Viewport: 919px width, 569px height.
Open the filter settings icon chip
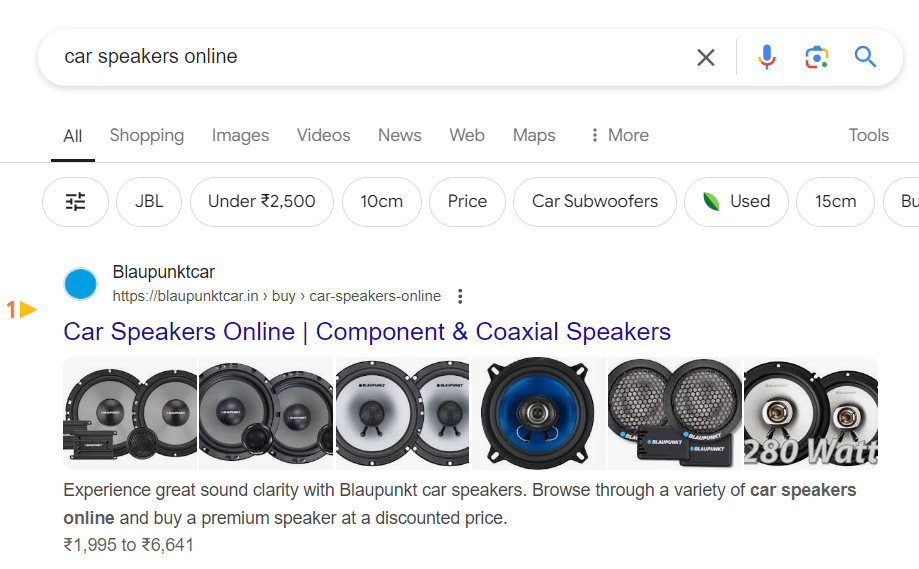(76, 202)
